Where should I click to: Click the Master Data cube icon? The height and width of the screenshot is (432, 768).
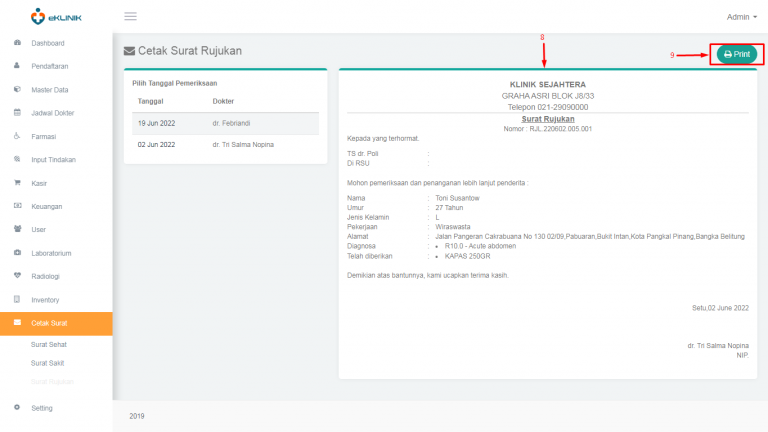click(17, 89)
